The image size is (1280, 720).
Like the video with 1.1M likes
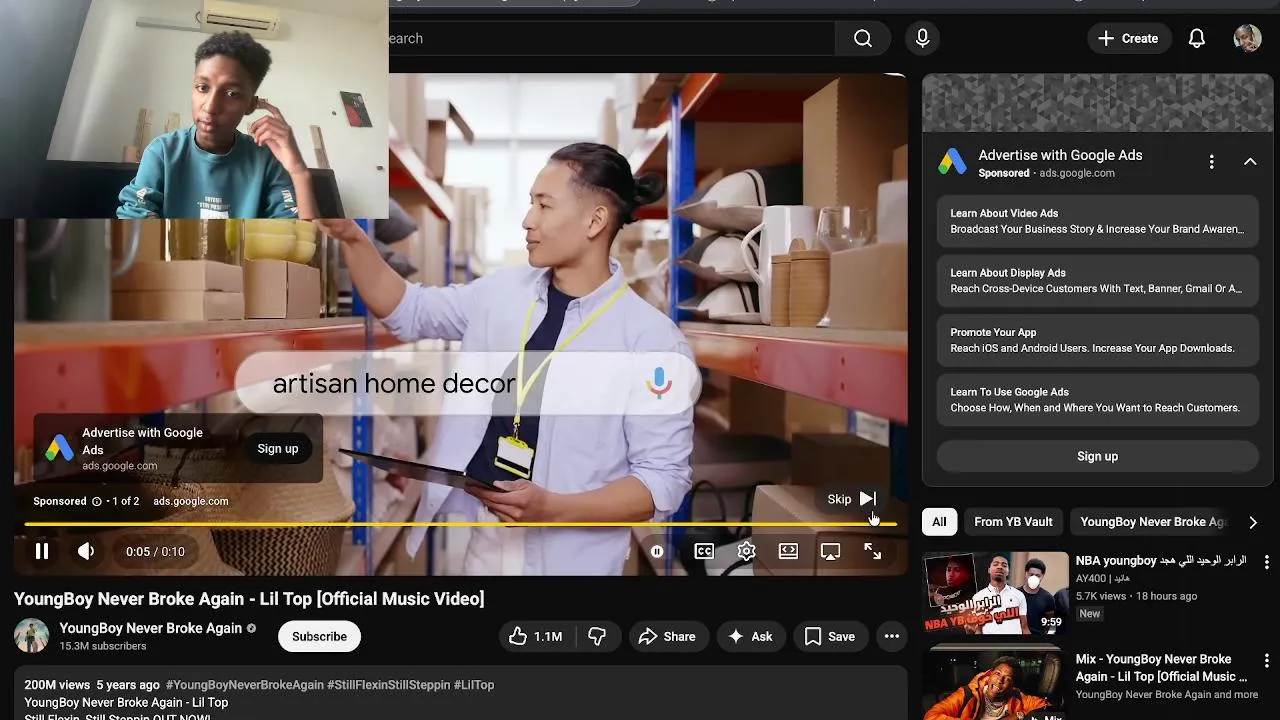pyautogui.click(x=535, y=636)
